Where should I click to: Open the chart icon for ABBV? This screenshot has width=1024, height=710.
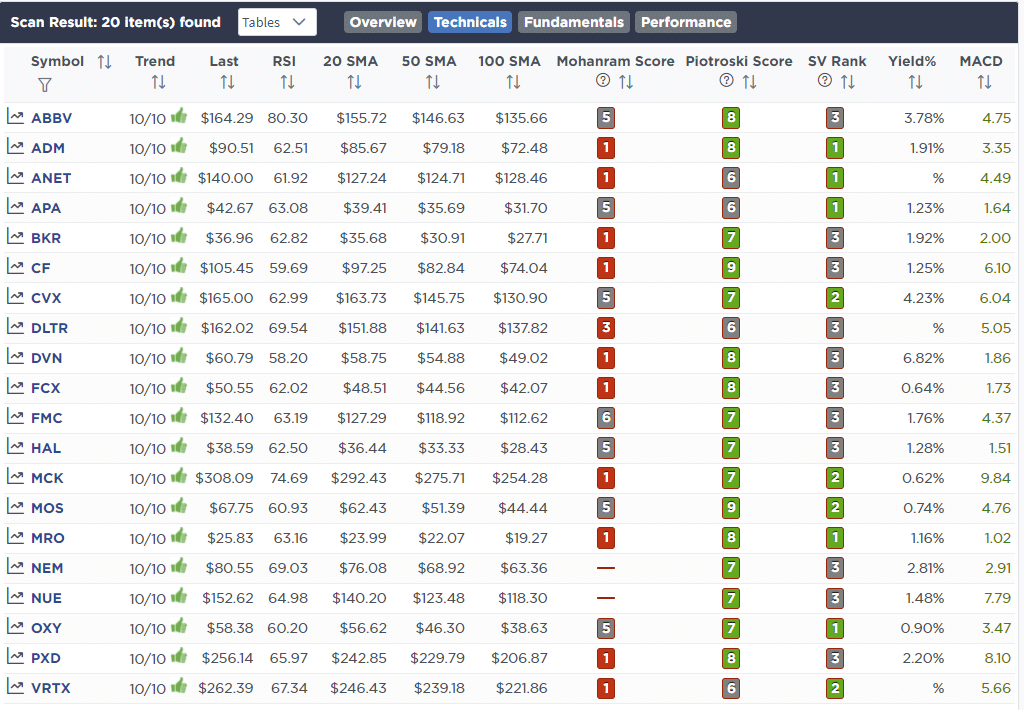[15, 117]
